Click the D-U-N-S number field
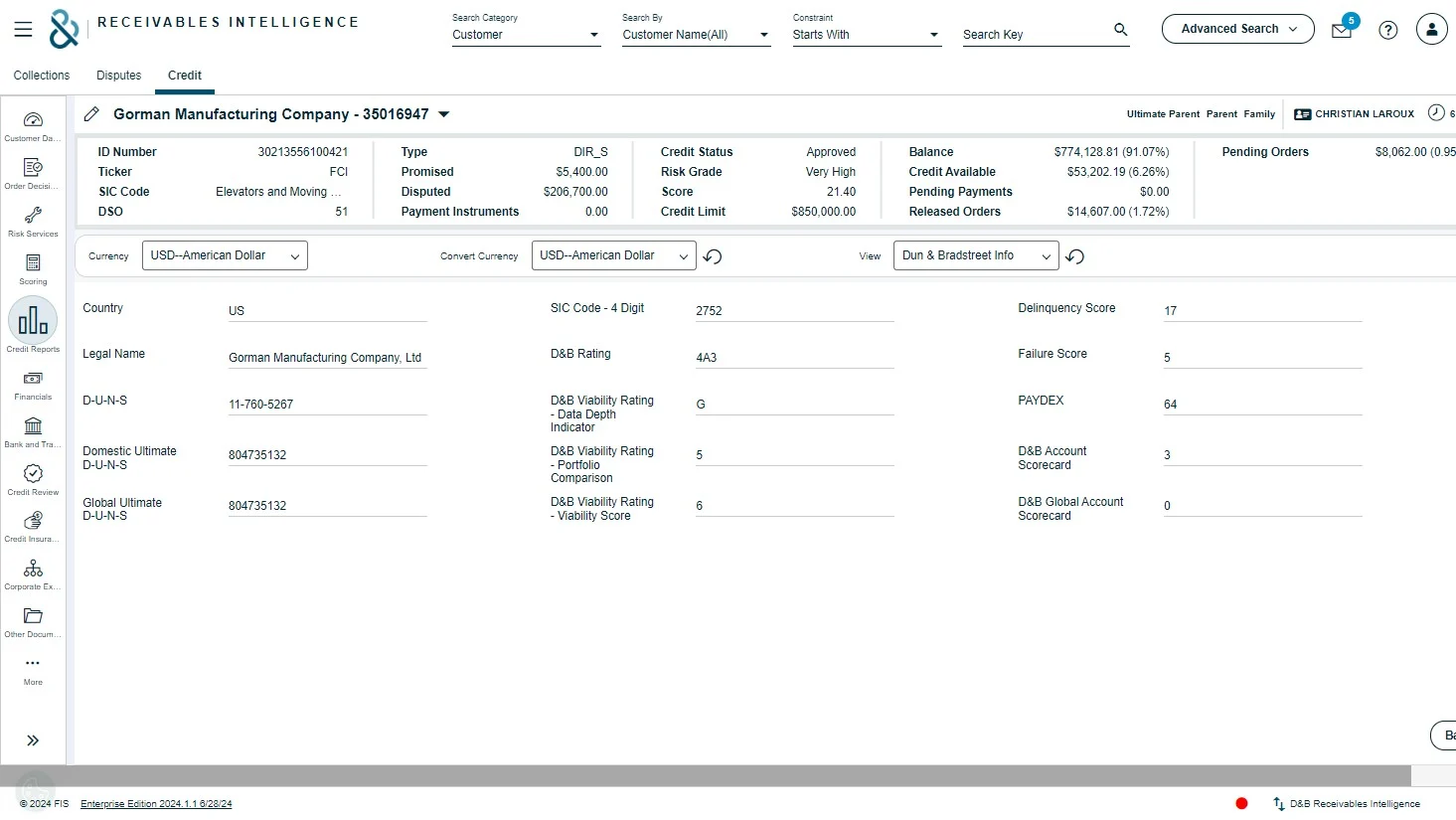The image size is (1456, 820). (327, 405)
